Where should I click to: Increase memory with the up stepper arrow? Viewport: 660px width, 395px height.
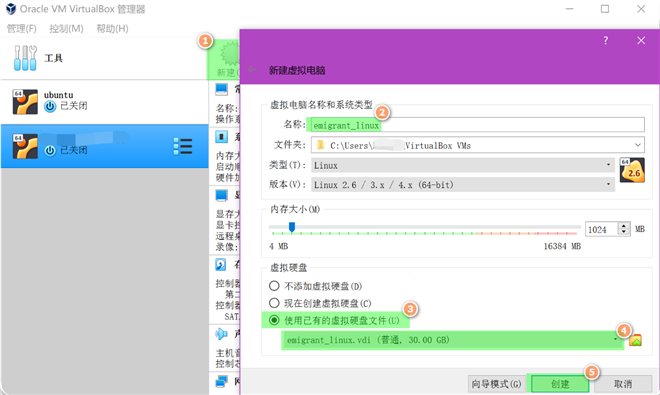624,226
